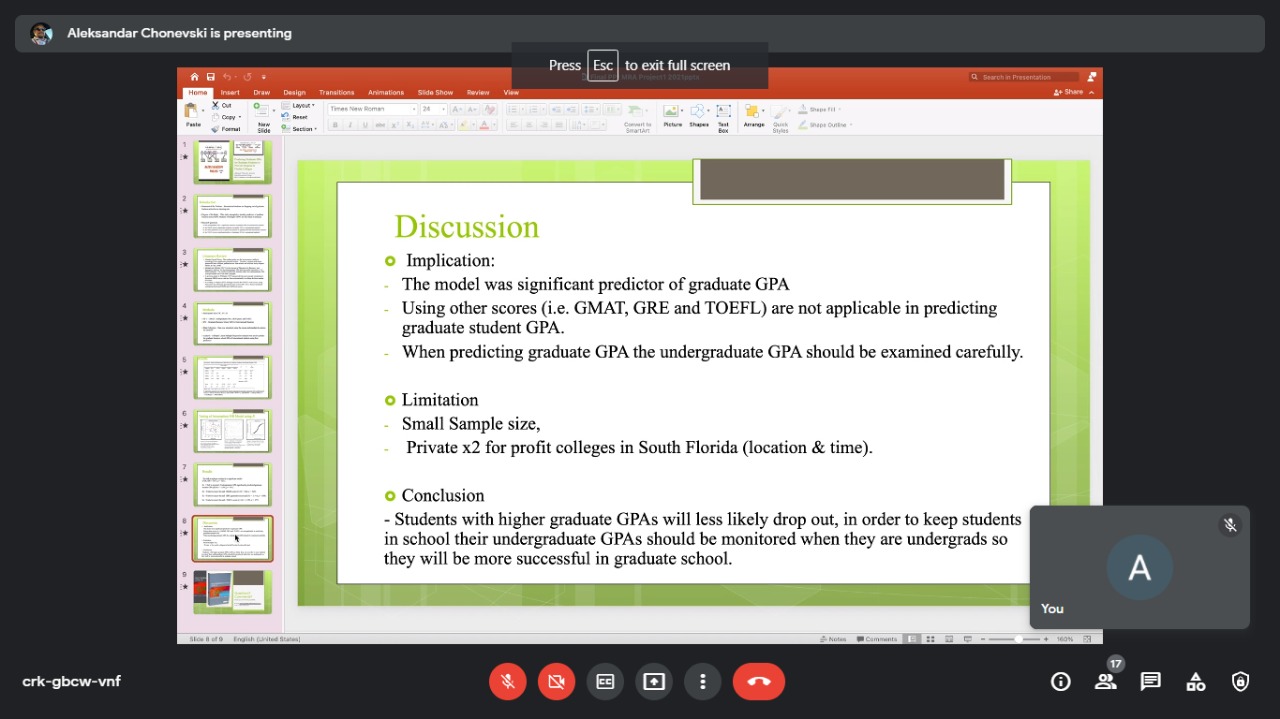Open the Shapes gallery button
Screen dimensions: 1280x719
pos(699,116)
